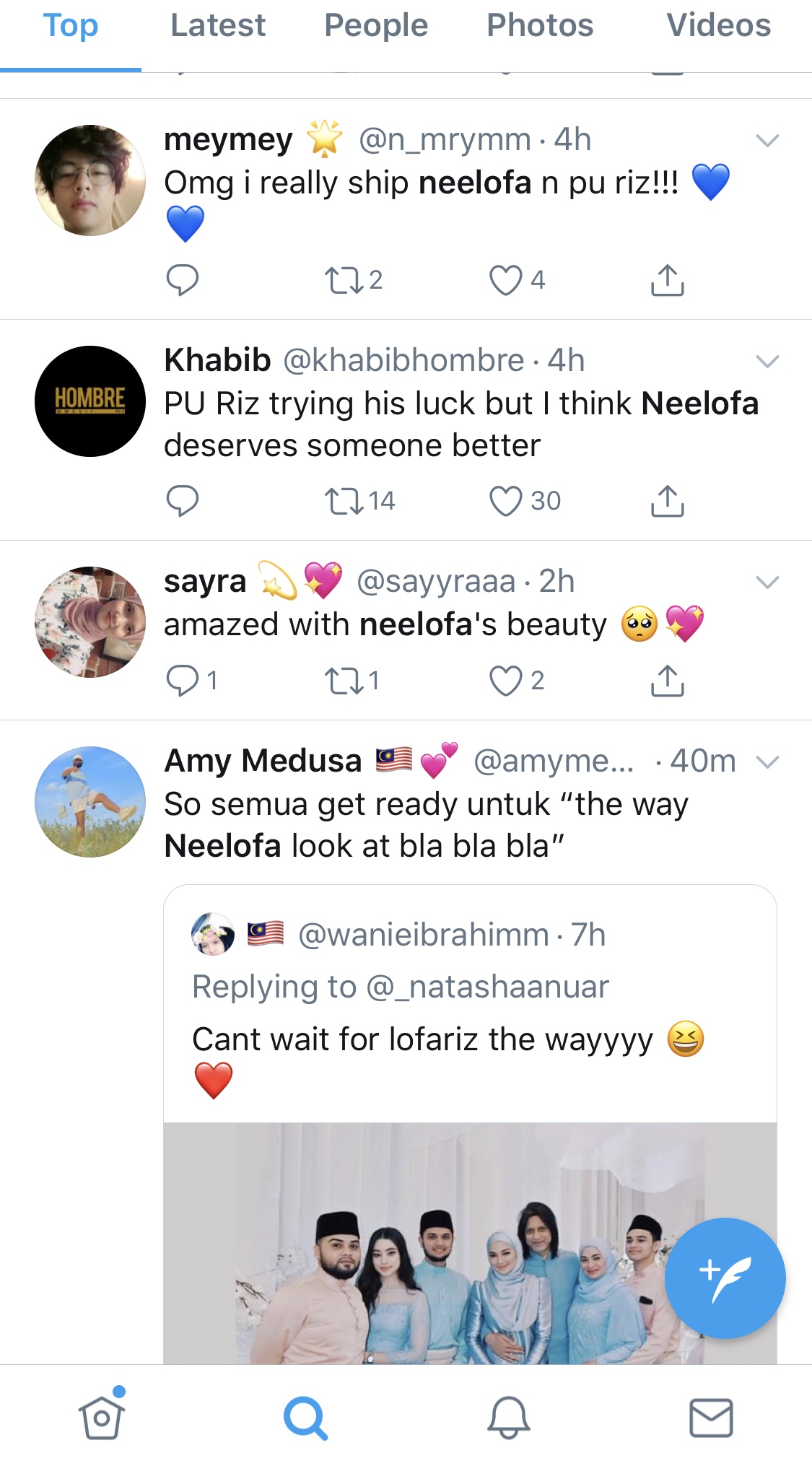Open @khabibhombre profile handle
812x1479 pixels.
[403, 360]
